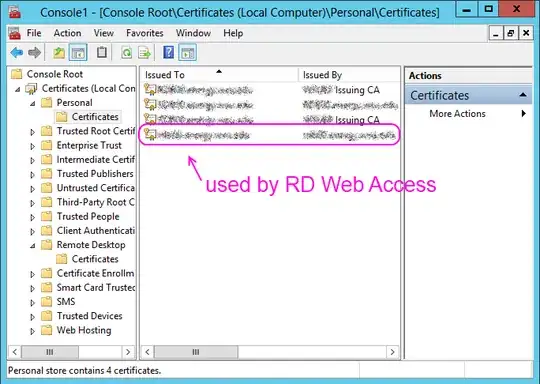The height and width of the screenshot is (384, 540).
Task: Select the third row's Issuing CA text
Action: click(357, 120)
